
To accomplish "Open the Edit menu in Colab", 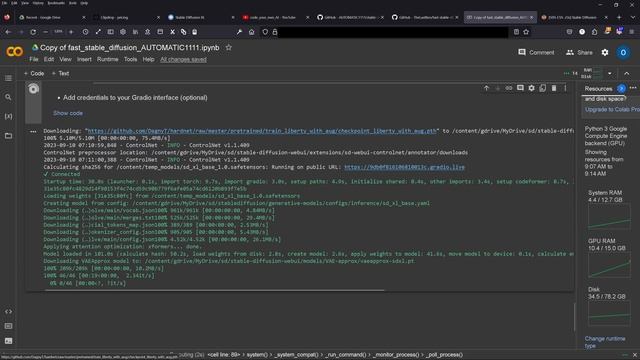I will point(49,59).
